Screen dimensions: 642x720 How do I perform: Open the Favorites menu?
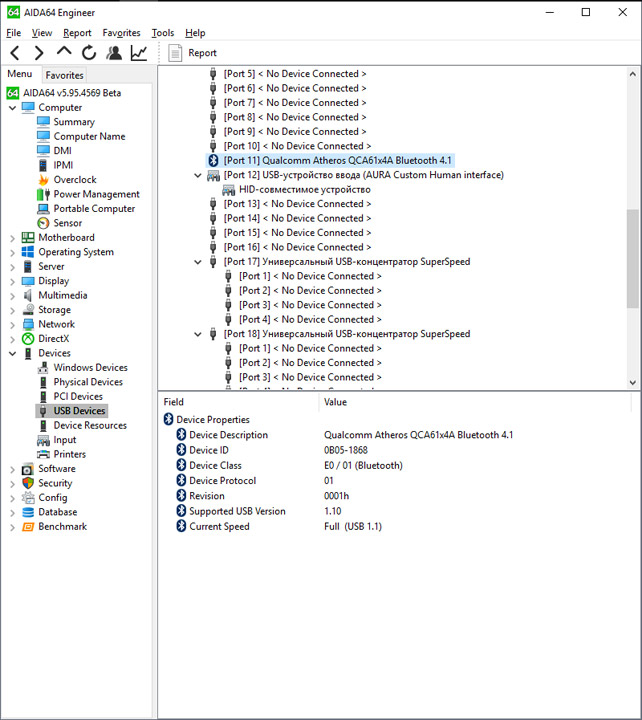[121, 33]
